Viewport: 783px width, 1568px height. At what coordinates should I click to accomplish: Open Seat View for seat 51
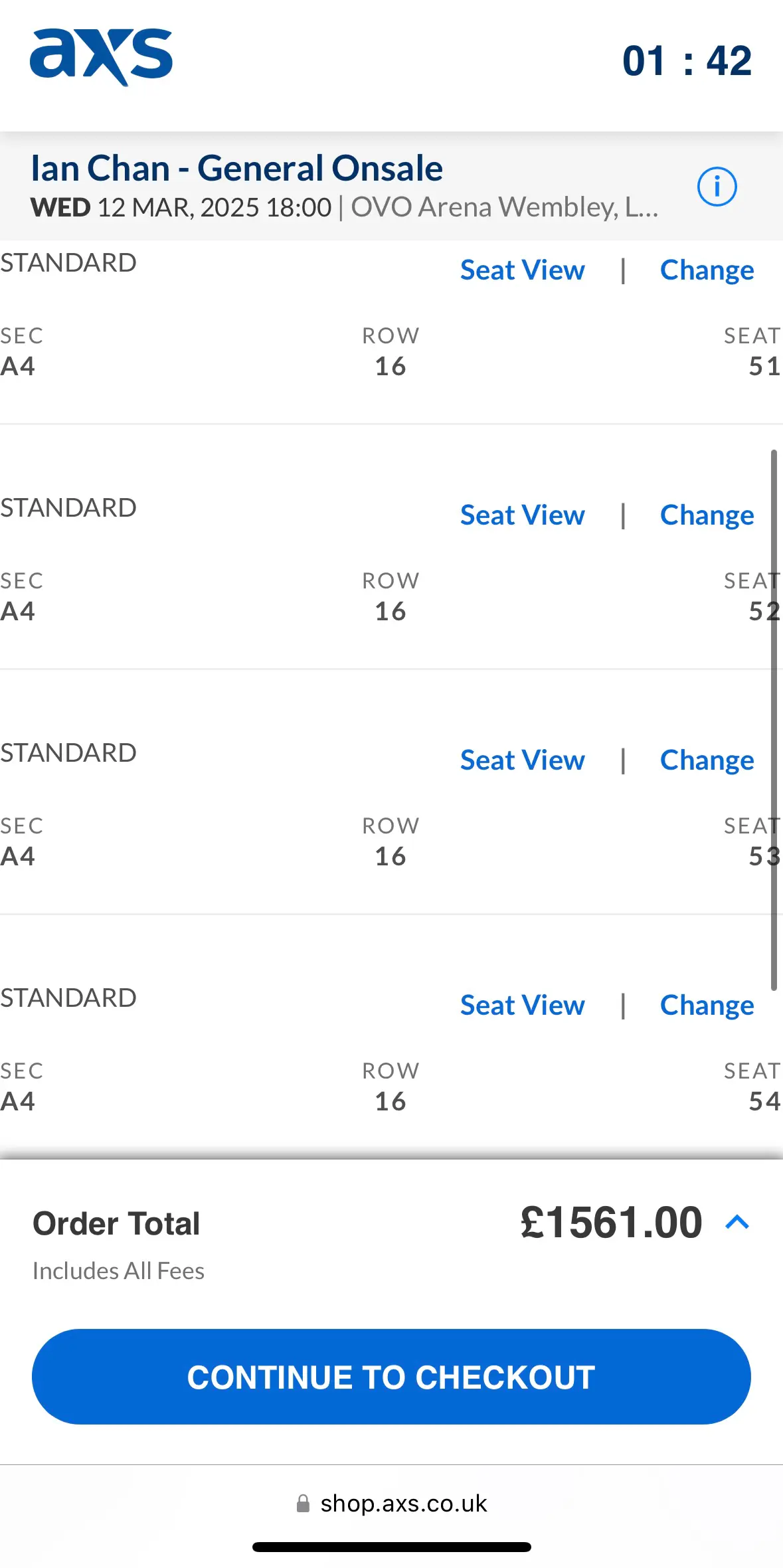(522, 270)
